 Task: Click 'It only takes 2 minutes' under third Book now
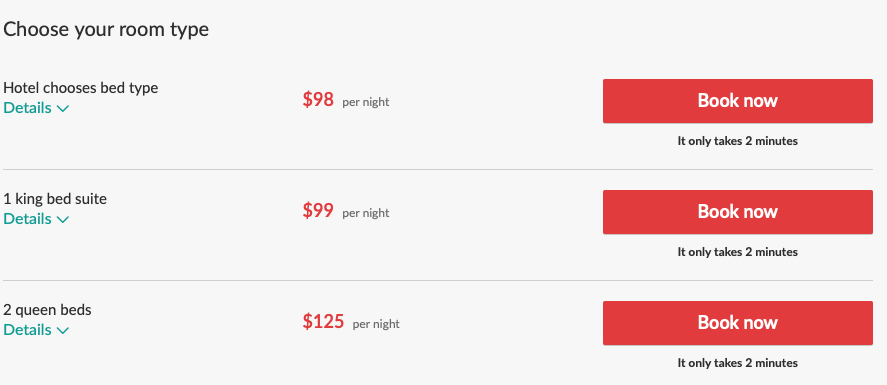coord(738,363)
